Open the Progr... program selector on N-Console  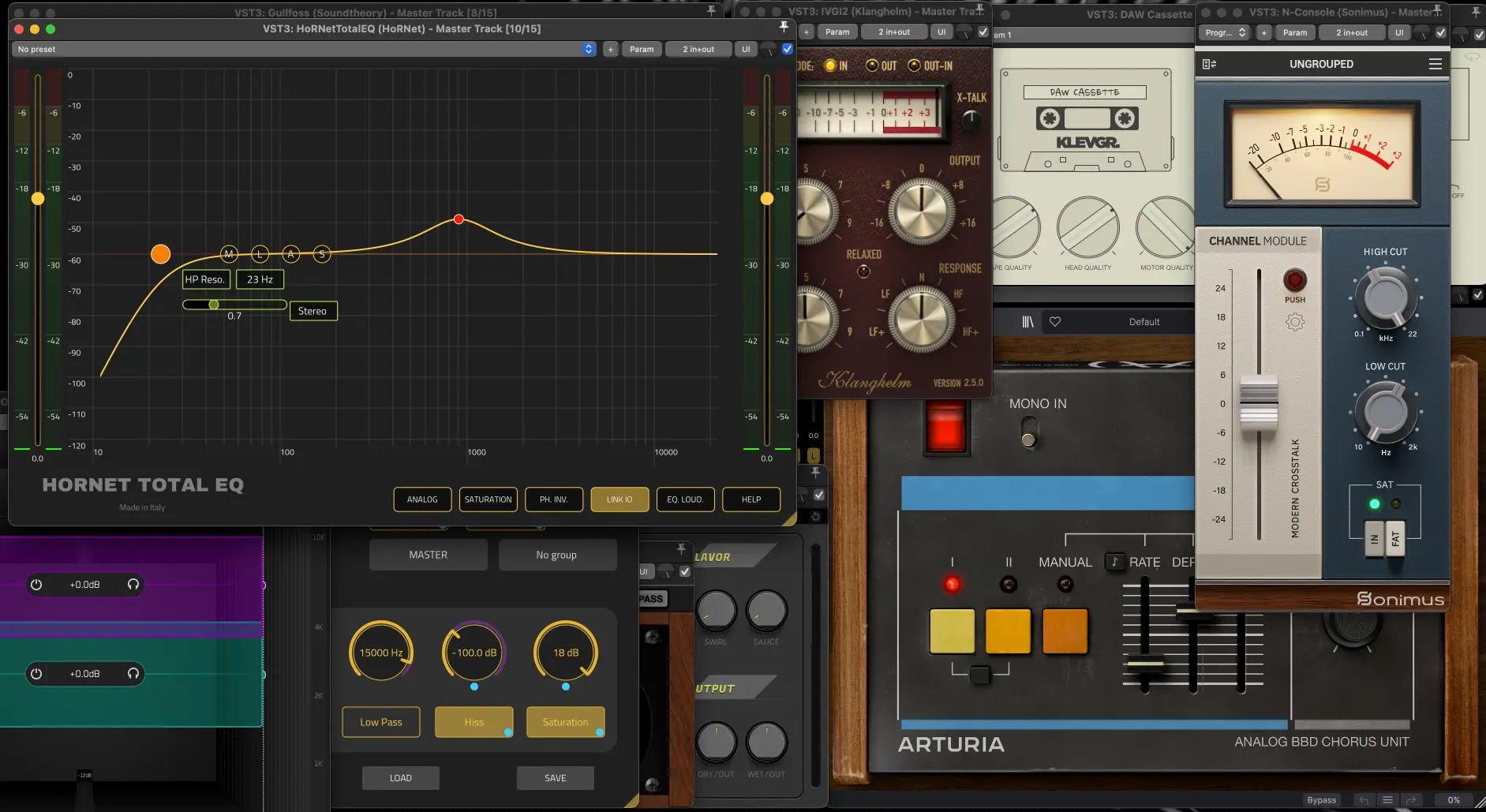1224,32
